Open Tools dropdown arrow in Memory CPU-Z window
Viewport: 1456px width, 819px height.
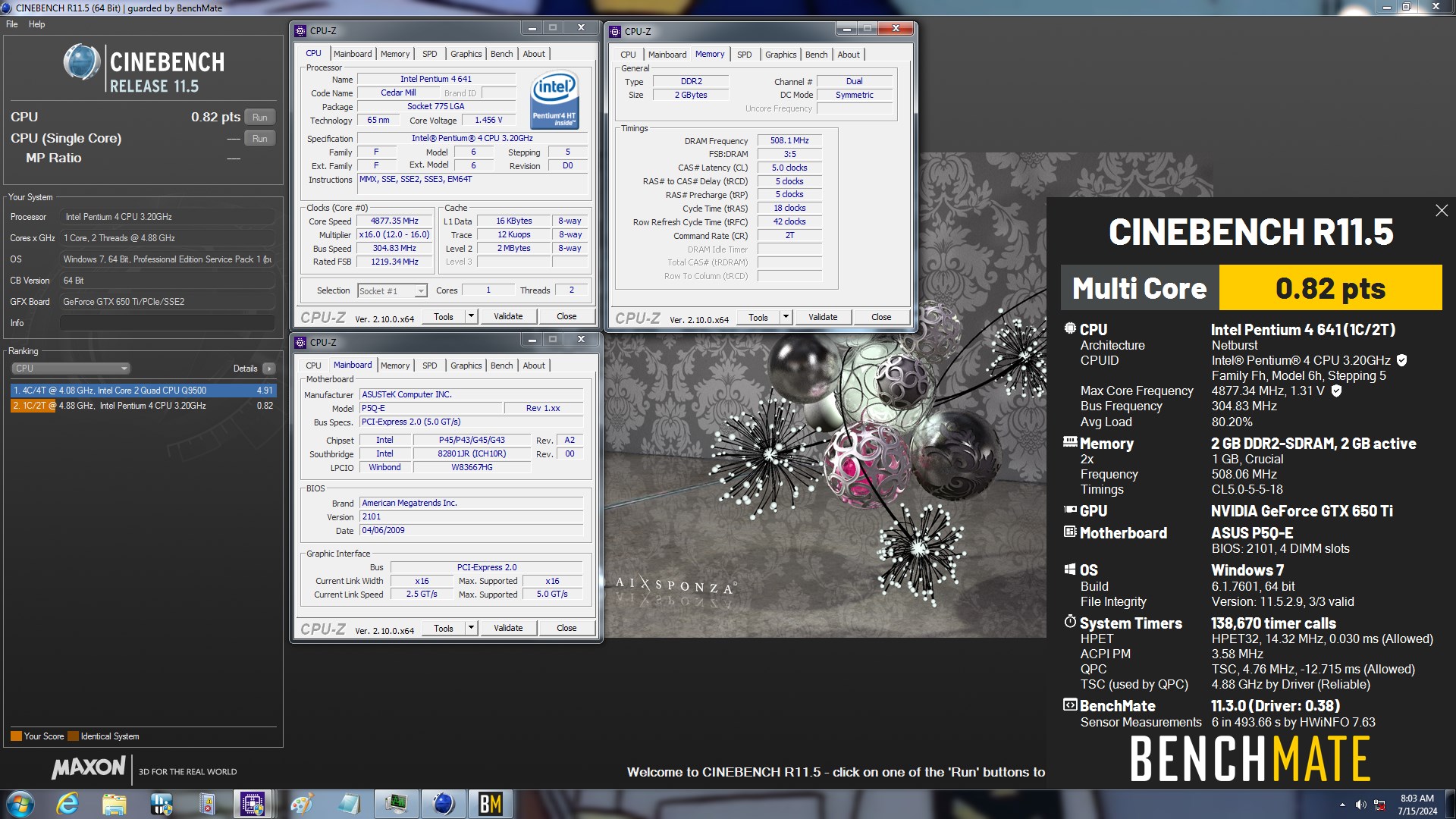(x=786, y=317)
